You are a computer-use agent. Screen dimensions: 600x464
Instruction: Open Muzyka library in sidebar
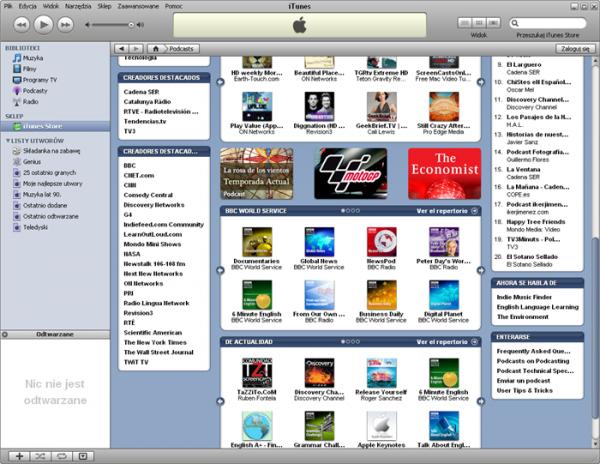click(x=33, y=58)
